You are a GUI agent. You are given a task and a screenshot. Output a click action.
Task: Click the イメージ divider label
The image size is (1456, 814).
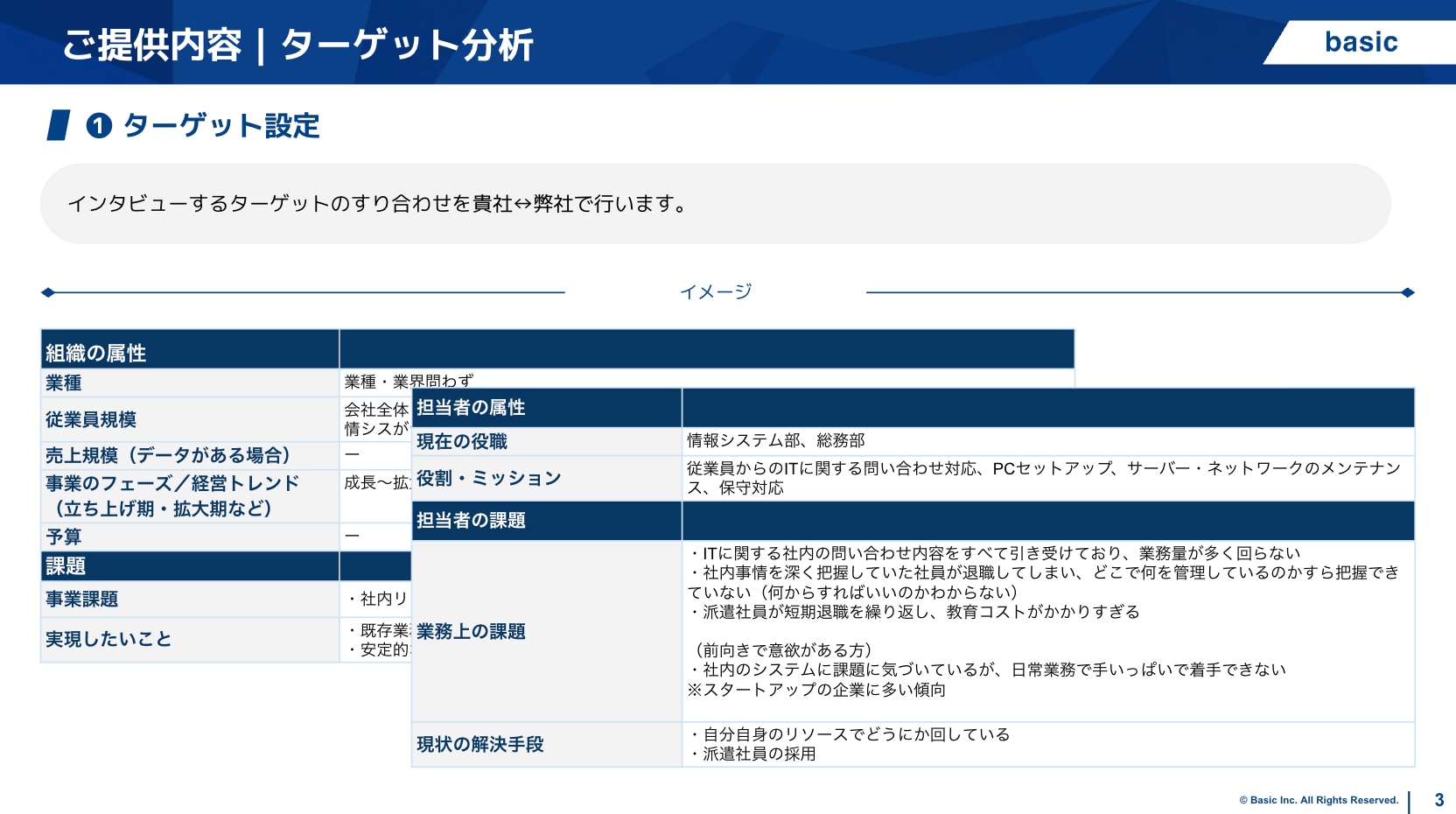coord(716,291)
